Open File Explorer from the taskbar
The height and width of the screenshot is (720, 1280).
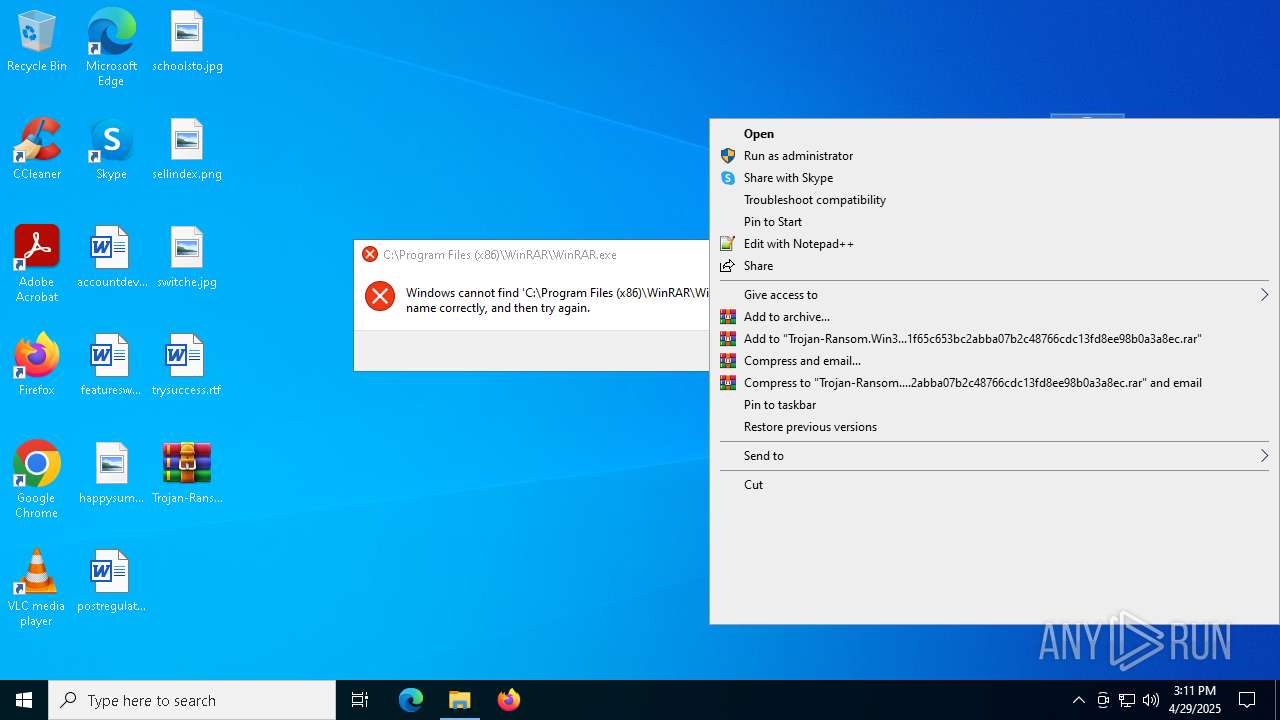[460, 700]
